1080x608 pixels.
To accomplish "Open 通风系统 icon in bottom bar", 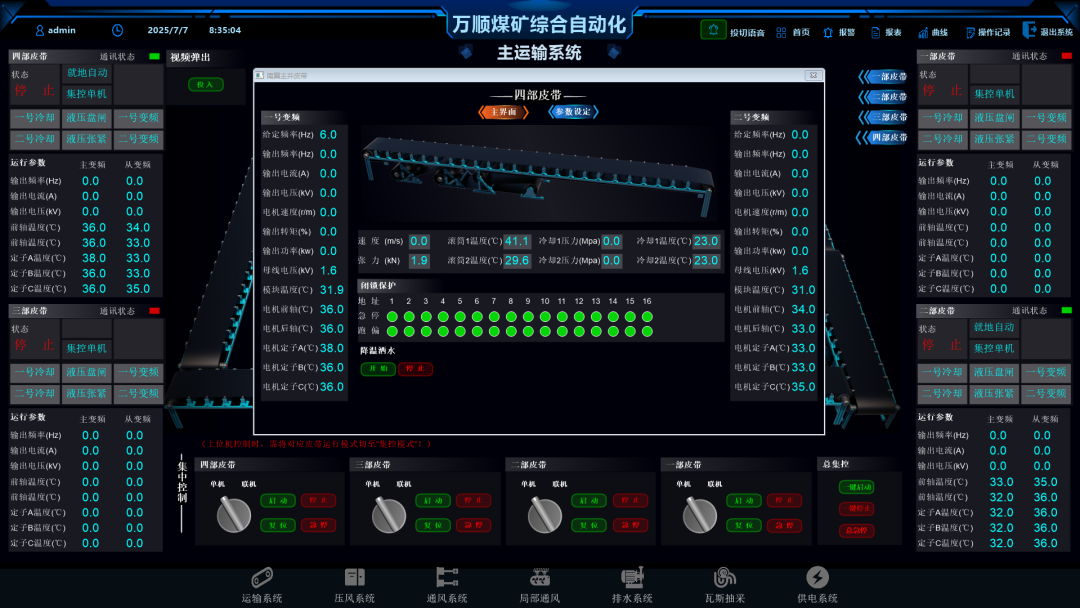I will point(447,577).
